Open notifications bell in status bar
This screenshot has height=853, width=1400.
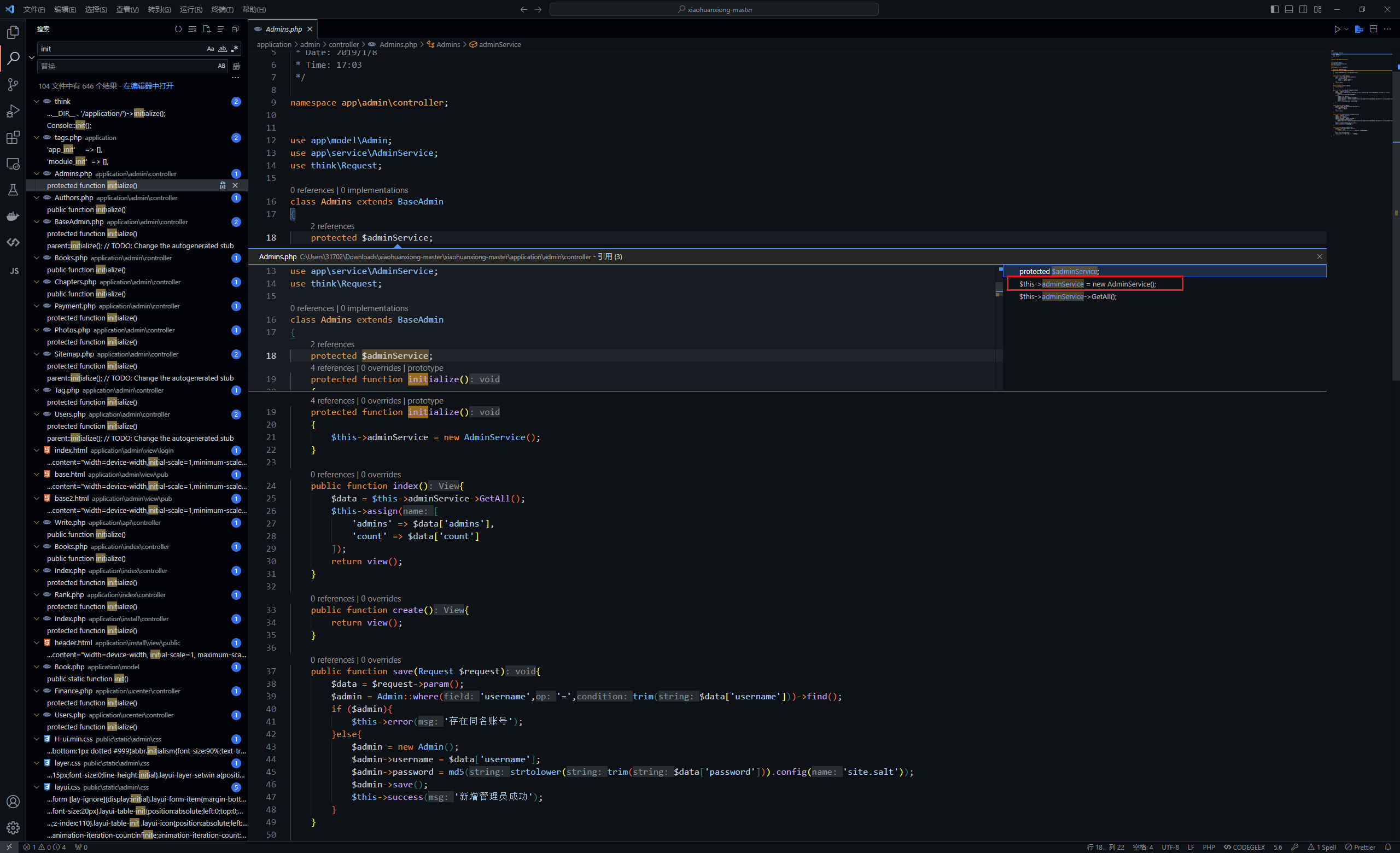click(x=1387, y=847)
